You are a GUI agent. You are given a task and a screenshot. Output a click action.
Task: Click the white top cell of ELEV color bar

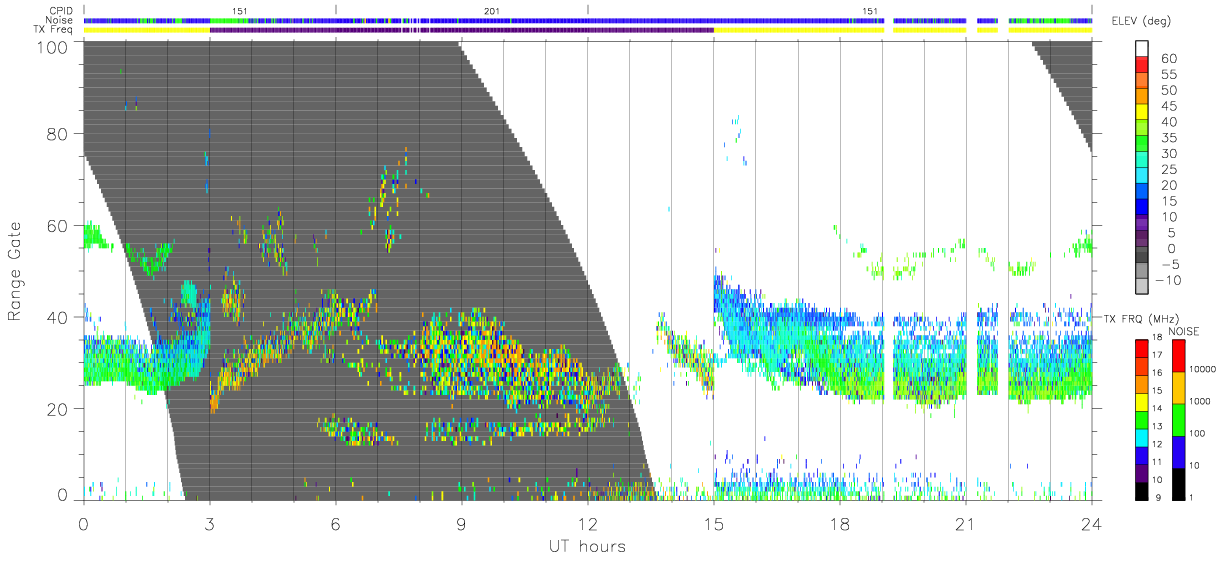(x=1143, y=49)
